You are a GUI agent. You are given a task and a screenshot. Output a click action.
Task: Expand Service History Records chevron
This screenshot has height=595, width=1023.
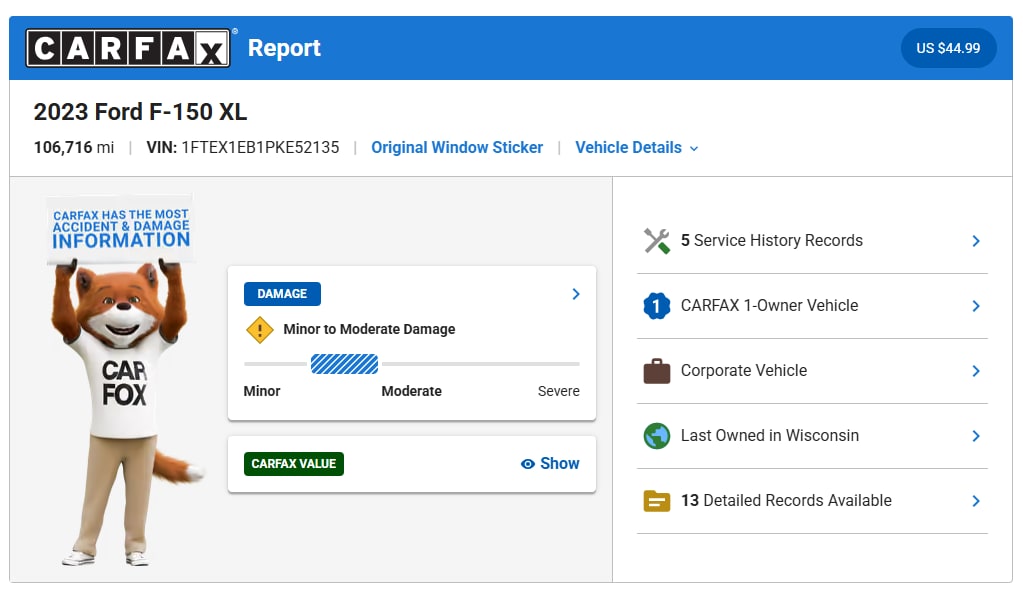975,241
